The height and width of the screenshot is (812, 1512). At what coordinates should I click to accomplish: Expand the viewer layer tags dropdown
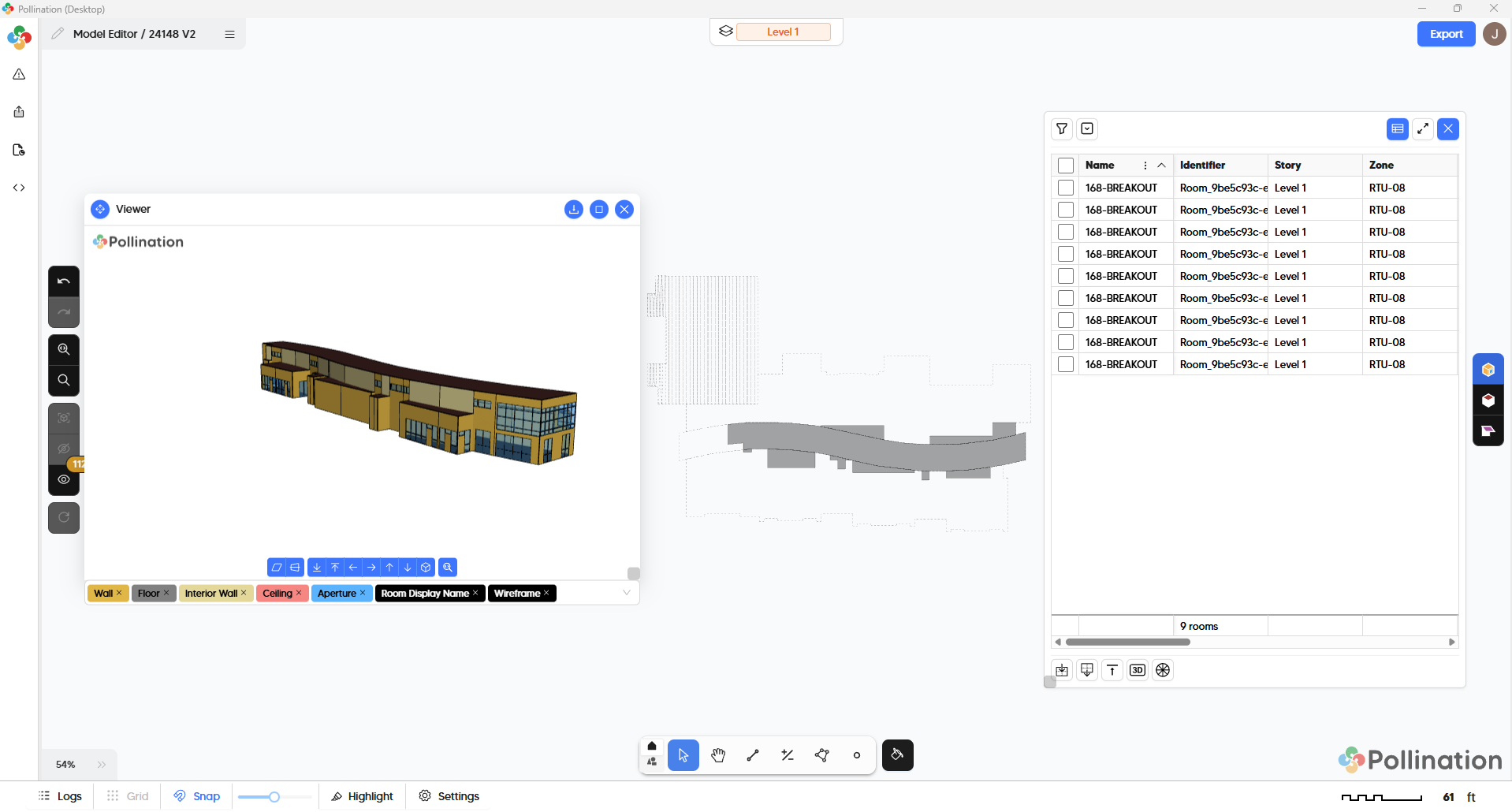(x=626, y=593)
